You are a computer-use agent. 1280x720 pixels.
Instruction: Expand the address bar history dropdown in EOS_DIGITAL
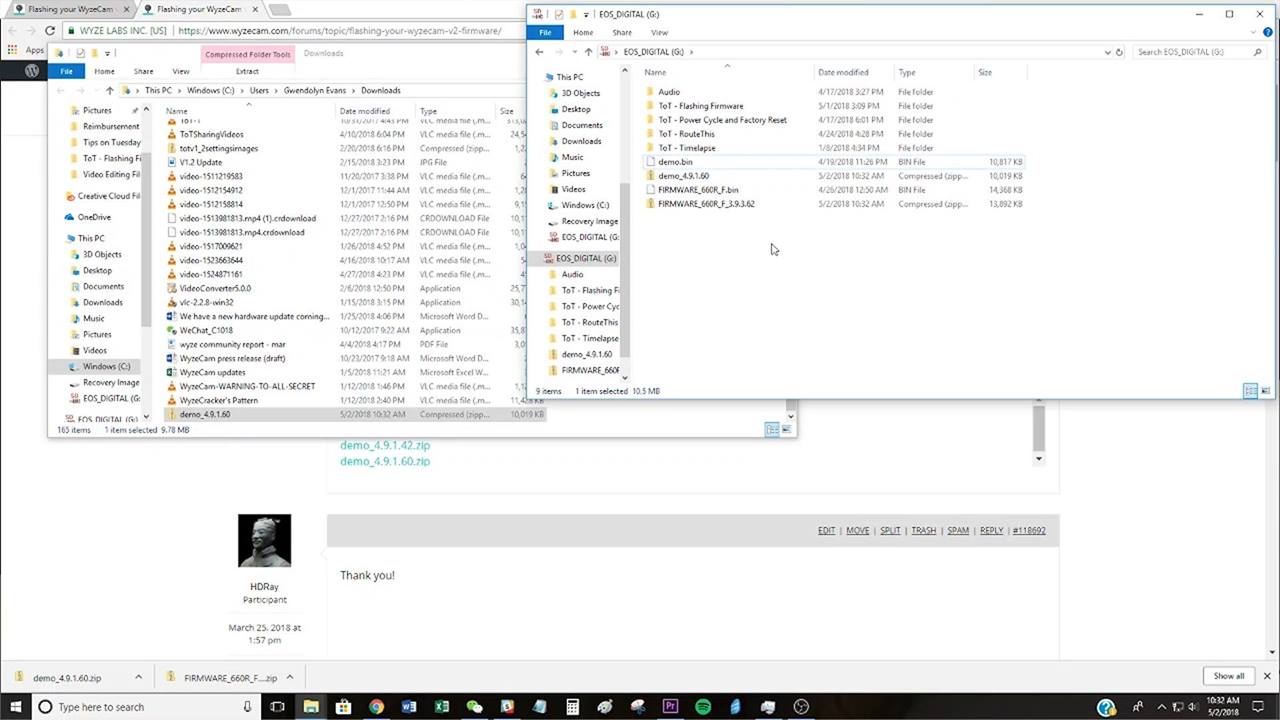pyautogui.click(x=1107, y=52)
